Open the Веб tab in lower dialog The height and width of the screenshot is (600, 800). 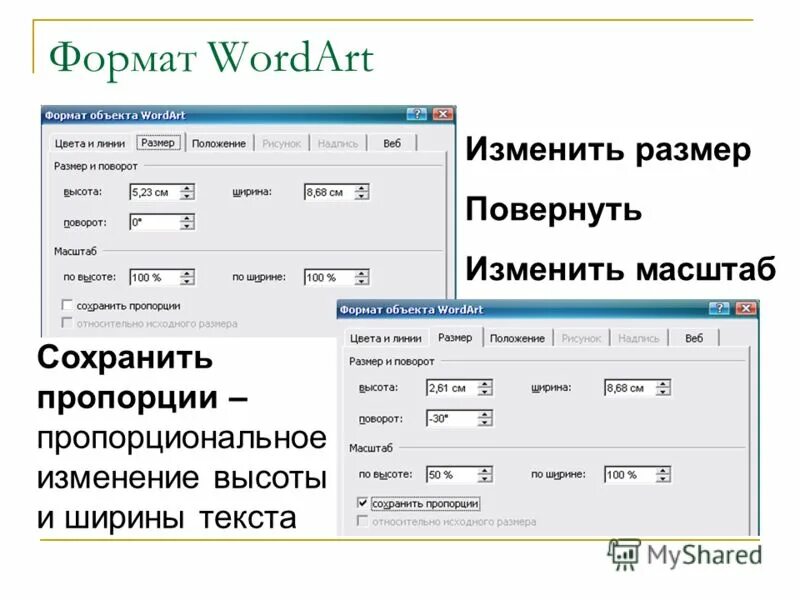[694, 338]
